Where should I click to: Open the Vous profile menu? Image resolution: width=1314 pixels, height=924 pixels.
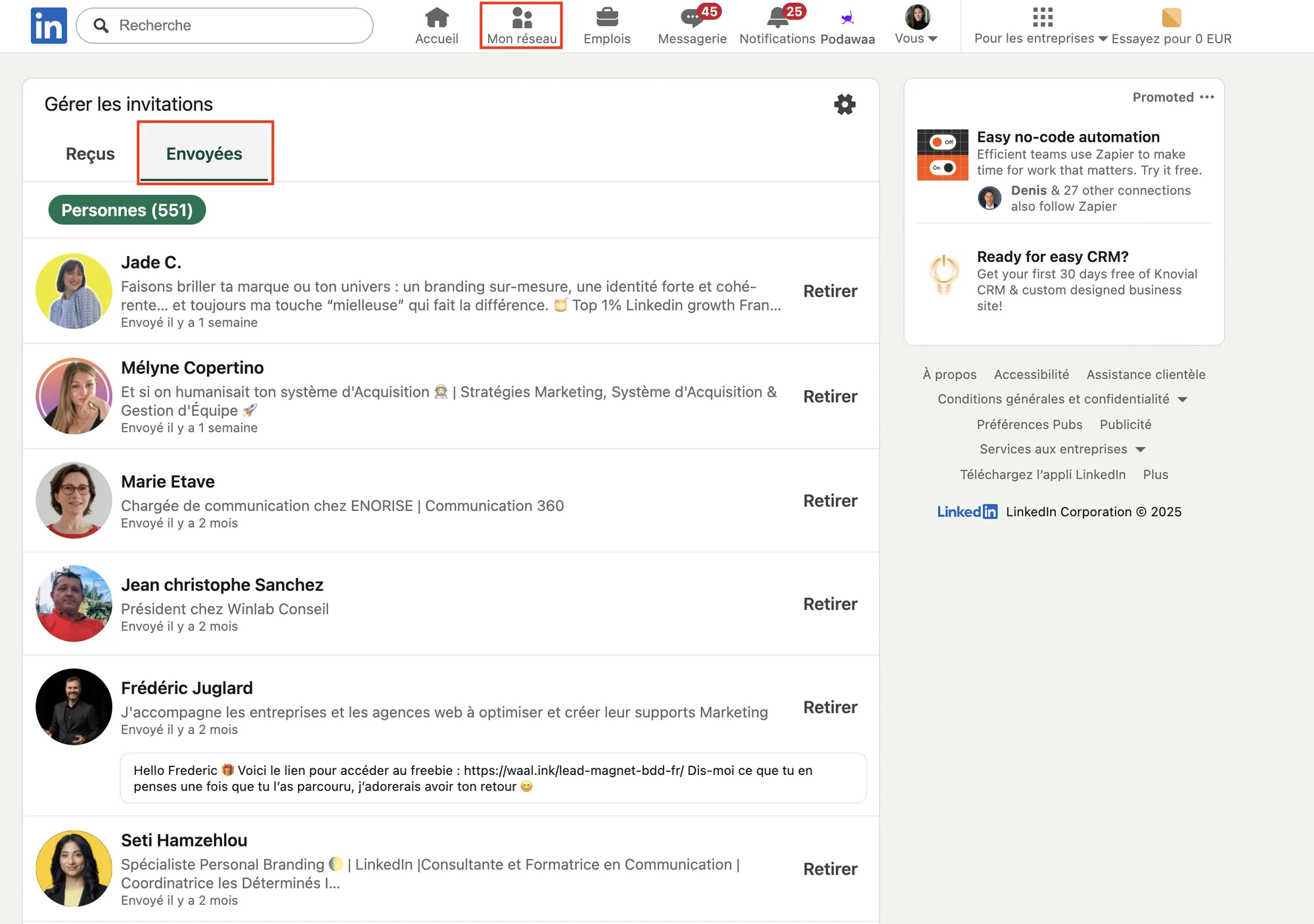pos(917,26)
